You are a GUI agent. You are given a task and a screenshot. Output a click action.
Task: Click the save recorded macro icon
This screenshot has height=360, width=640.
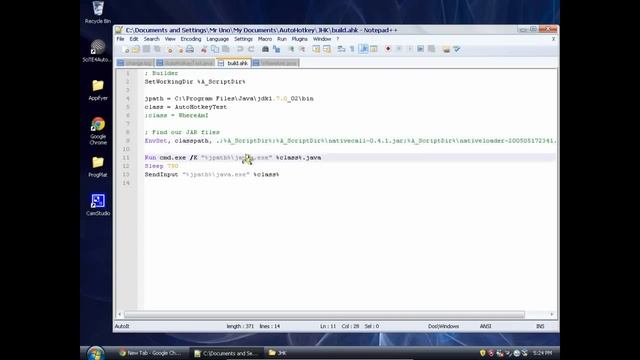(431, 49)
